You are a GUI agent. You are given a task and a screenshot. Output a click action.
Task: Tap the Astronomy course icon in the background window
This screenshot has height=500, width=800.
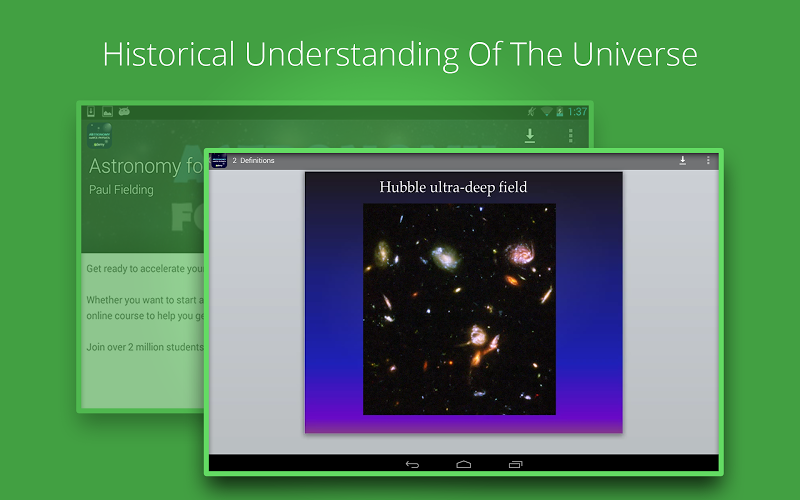(x=99, y=136)
